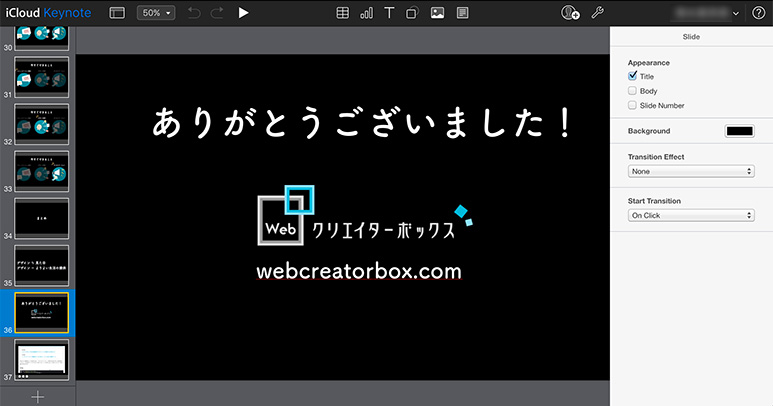Insert an image from toolbar
The height and width of the screenshot is (406, 773).
437,13
